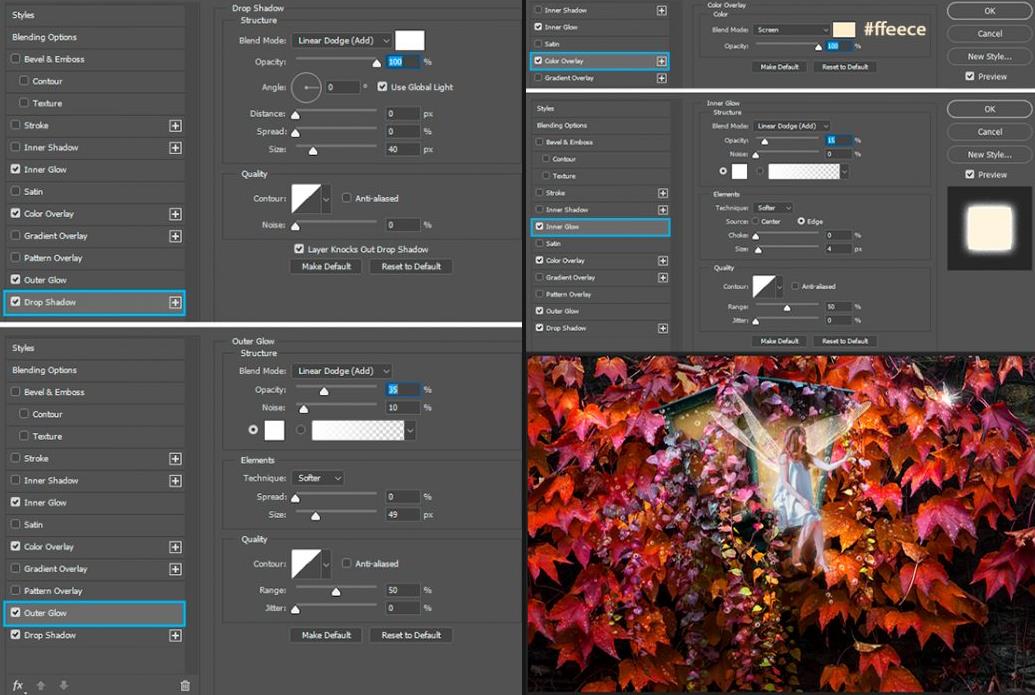Click plus icon beside Stroke in Outer Glow dialog
Screen dimensions: 1035x695
pyautogui.click(x=175, y=459)
